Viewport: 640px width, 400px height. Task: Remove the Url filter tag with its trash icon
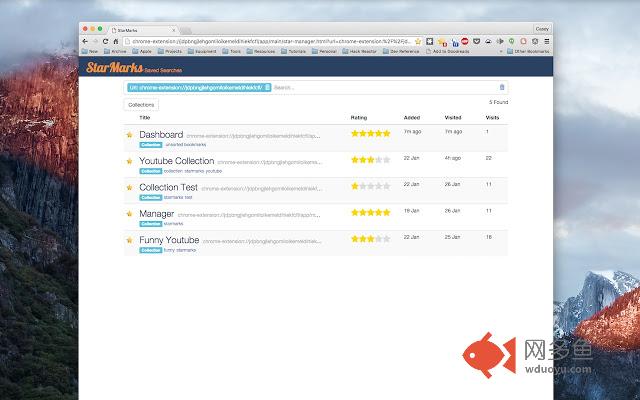click(x=267, y=87)
